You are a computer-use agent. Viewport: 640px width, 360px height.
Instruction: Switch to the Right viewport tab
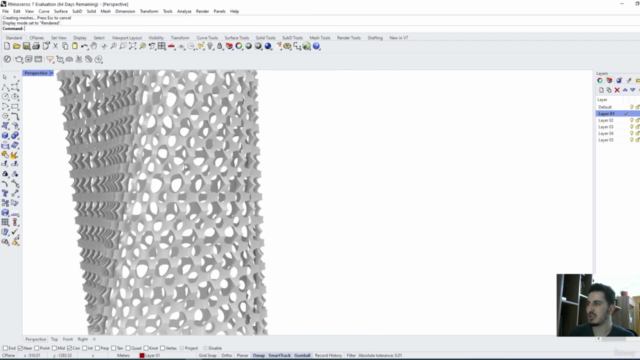[x=82, y=339]
